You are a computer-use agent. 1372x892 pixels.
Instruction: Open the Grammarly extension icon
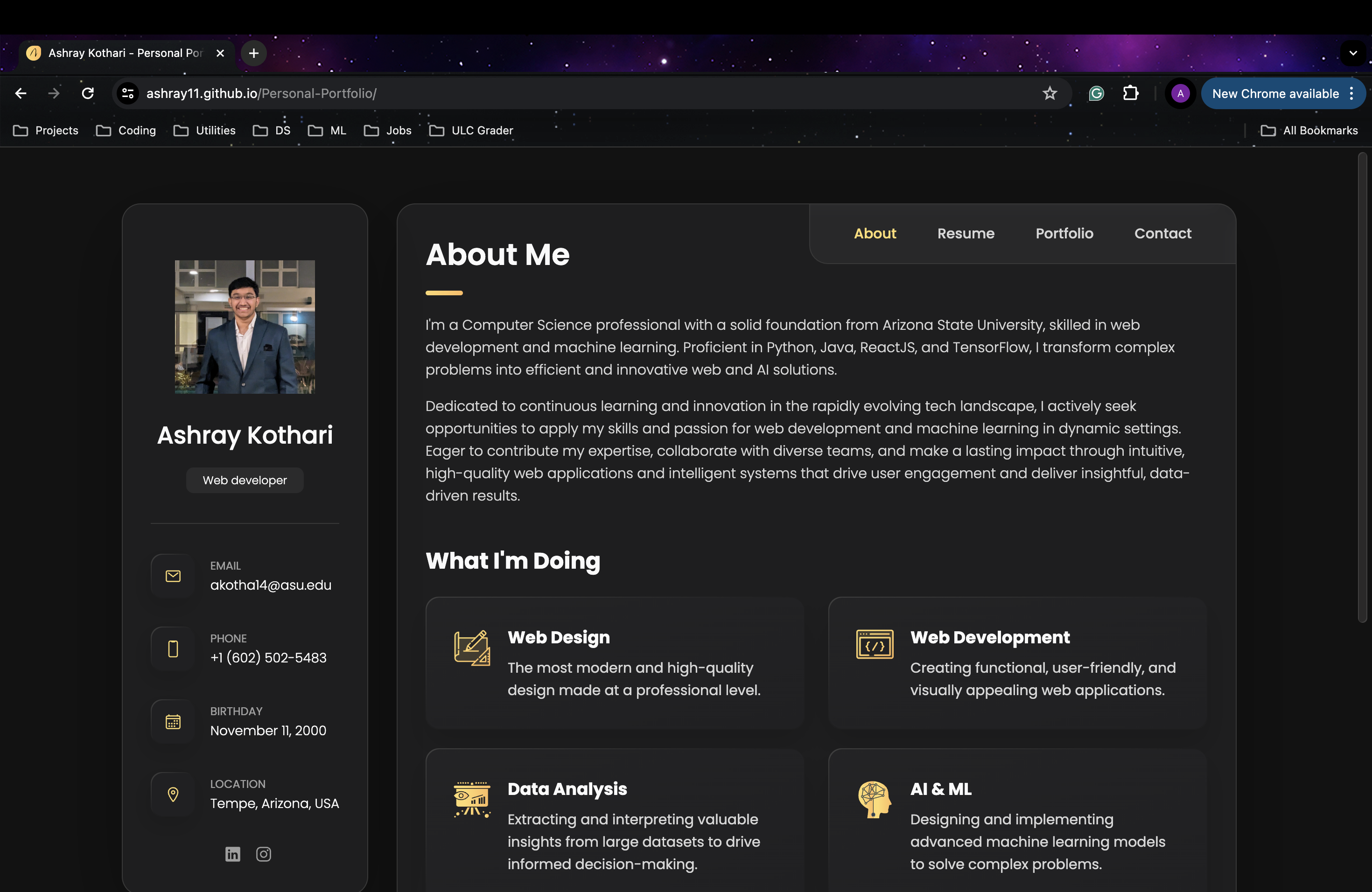1096,93
